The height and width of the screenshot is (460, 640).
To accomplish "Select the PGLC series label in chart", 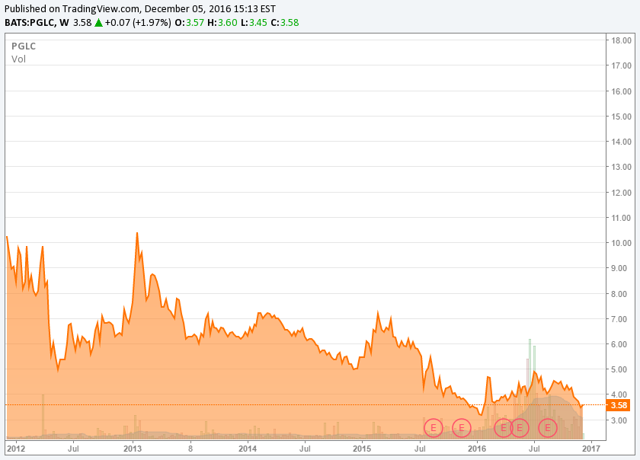I will [24, 46].
